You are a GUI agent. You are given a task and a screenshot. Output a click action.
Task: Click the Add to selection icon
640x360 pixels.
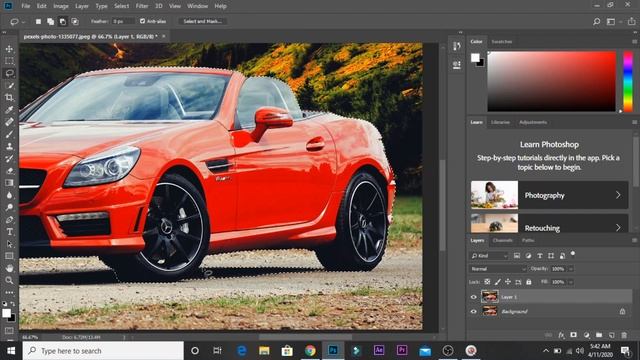(x=50, y=21)
